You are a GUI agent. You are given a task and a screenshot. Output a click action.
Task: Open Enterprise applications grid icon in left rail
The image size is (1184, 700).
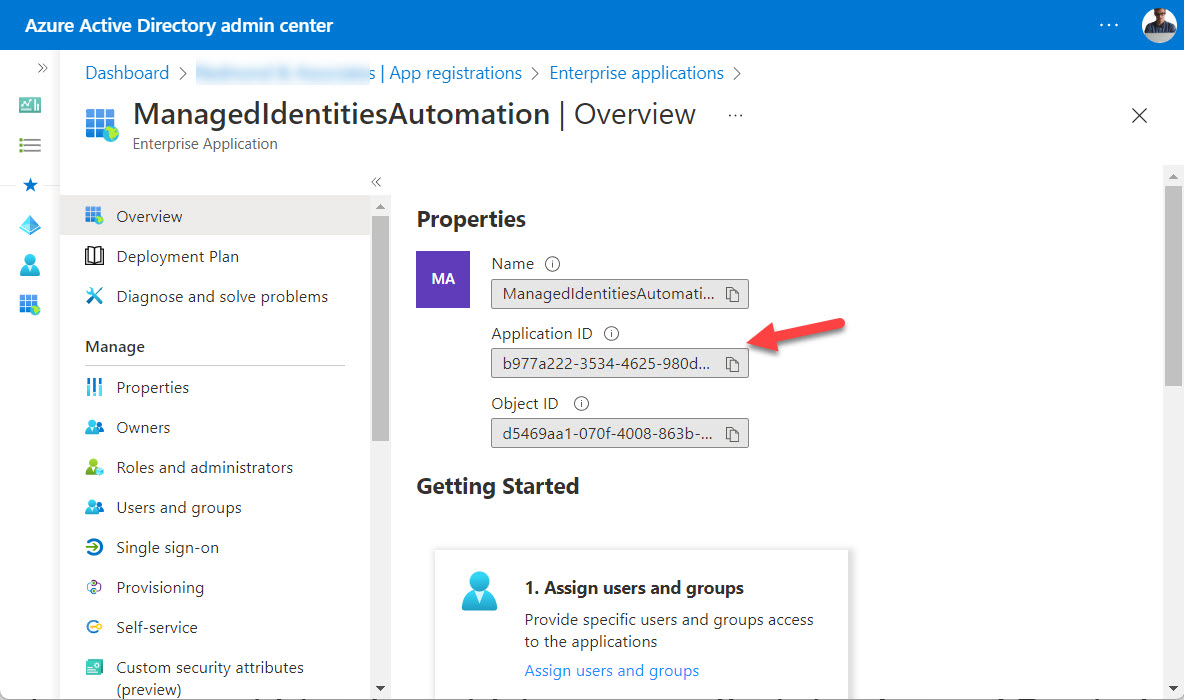(30, 304)
